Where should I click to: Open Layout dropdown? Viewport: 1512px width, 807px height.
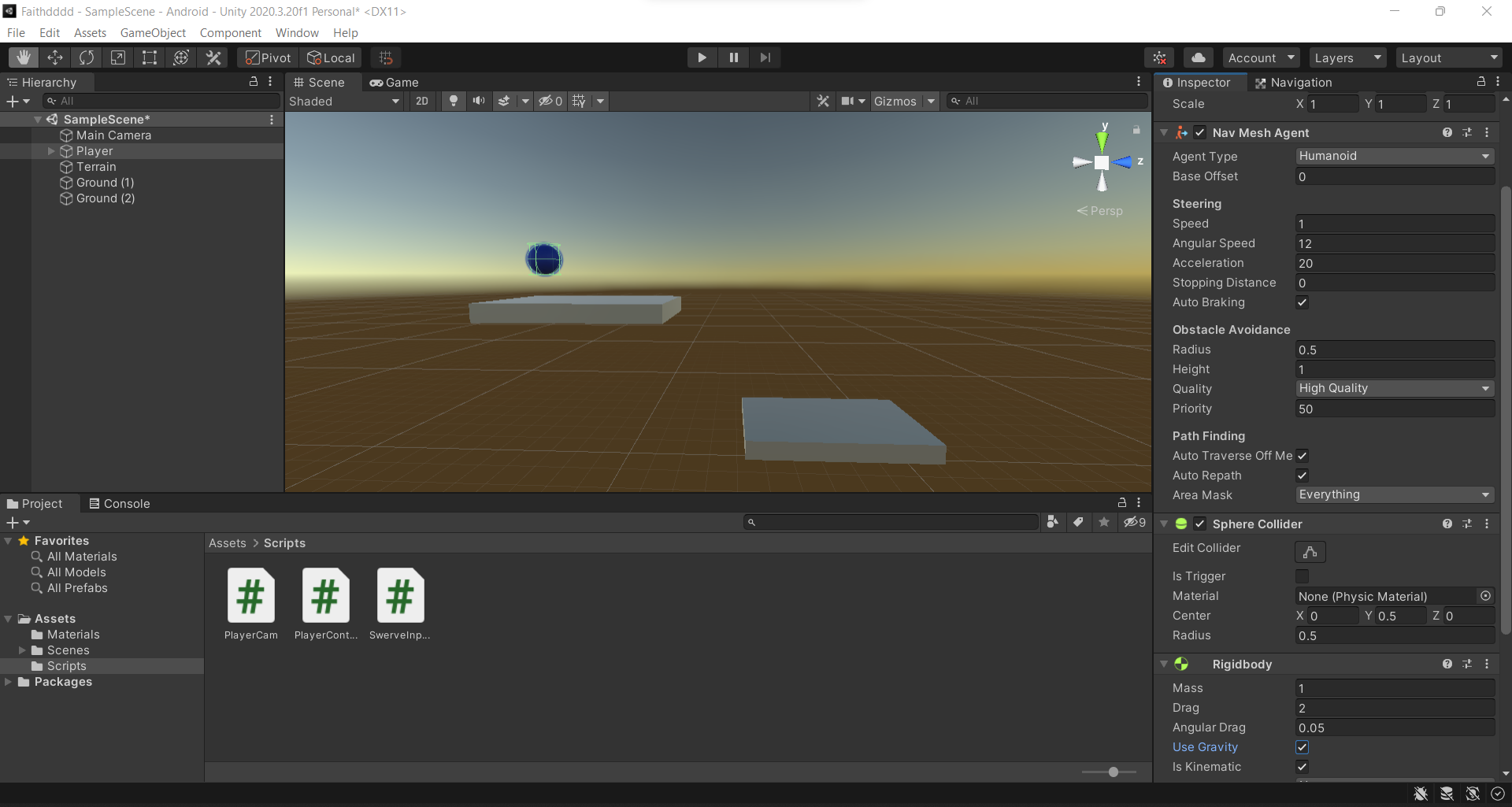tap(1449, 57)
